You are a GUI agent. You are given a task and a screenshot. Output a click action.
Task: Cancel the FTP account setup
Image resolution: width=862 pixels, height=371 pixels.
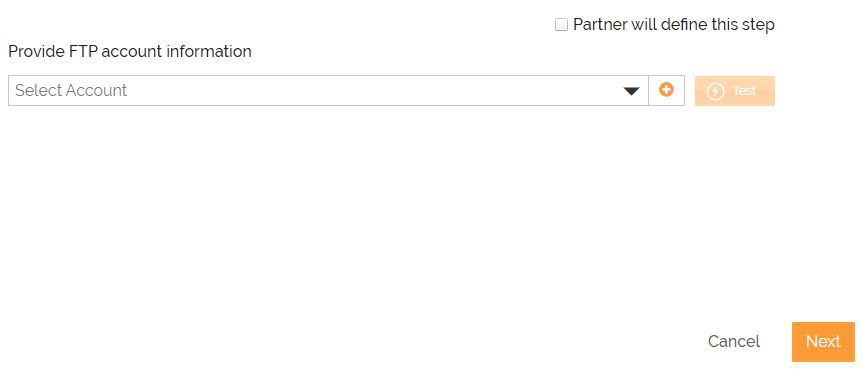tap(734, 342)
